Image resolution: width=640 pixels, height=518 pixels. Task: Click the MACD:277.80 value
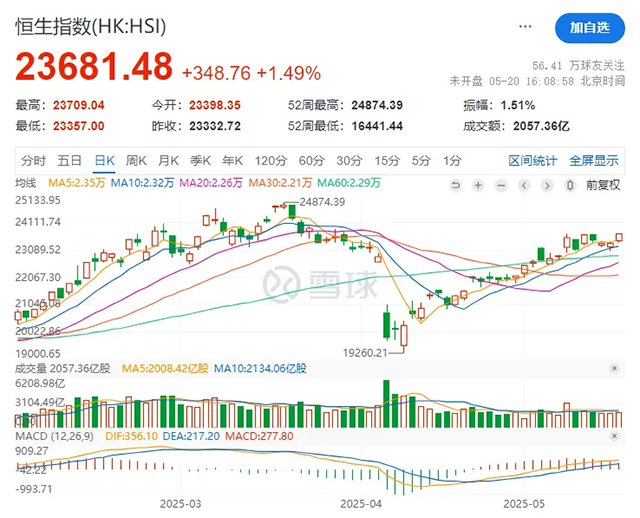pyautogui.click(x=259, y=436)
